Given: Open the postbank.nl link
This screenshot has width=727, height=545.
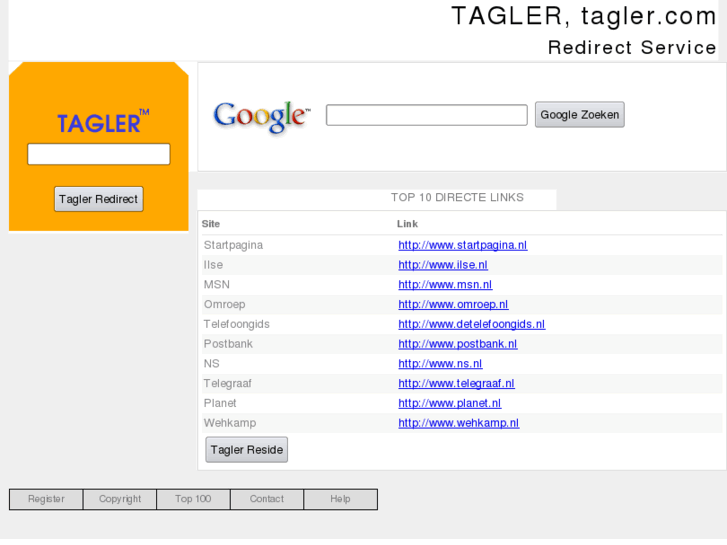Looking at the screenshot, I should (x=458, y=344).
